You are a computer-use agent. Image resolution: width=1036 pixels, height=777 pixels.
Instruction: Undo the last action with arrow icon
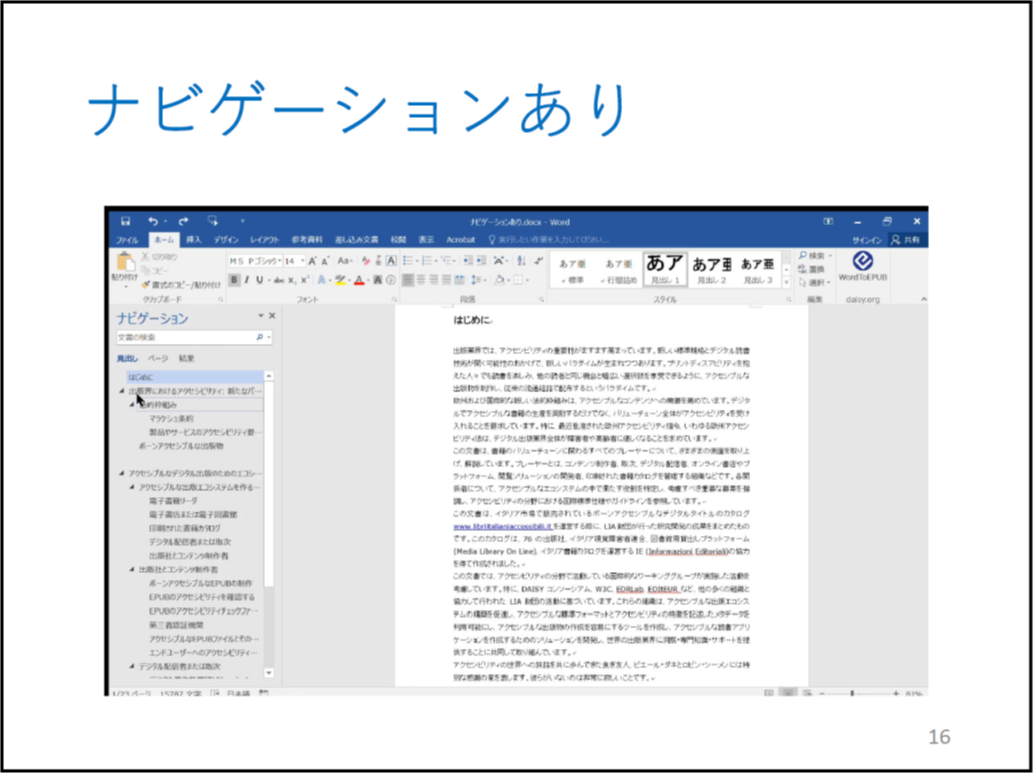153,221
